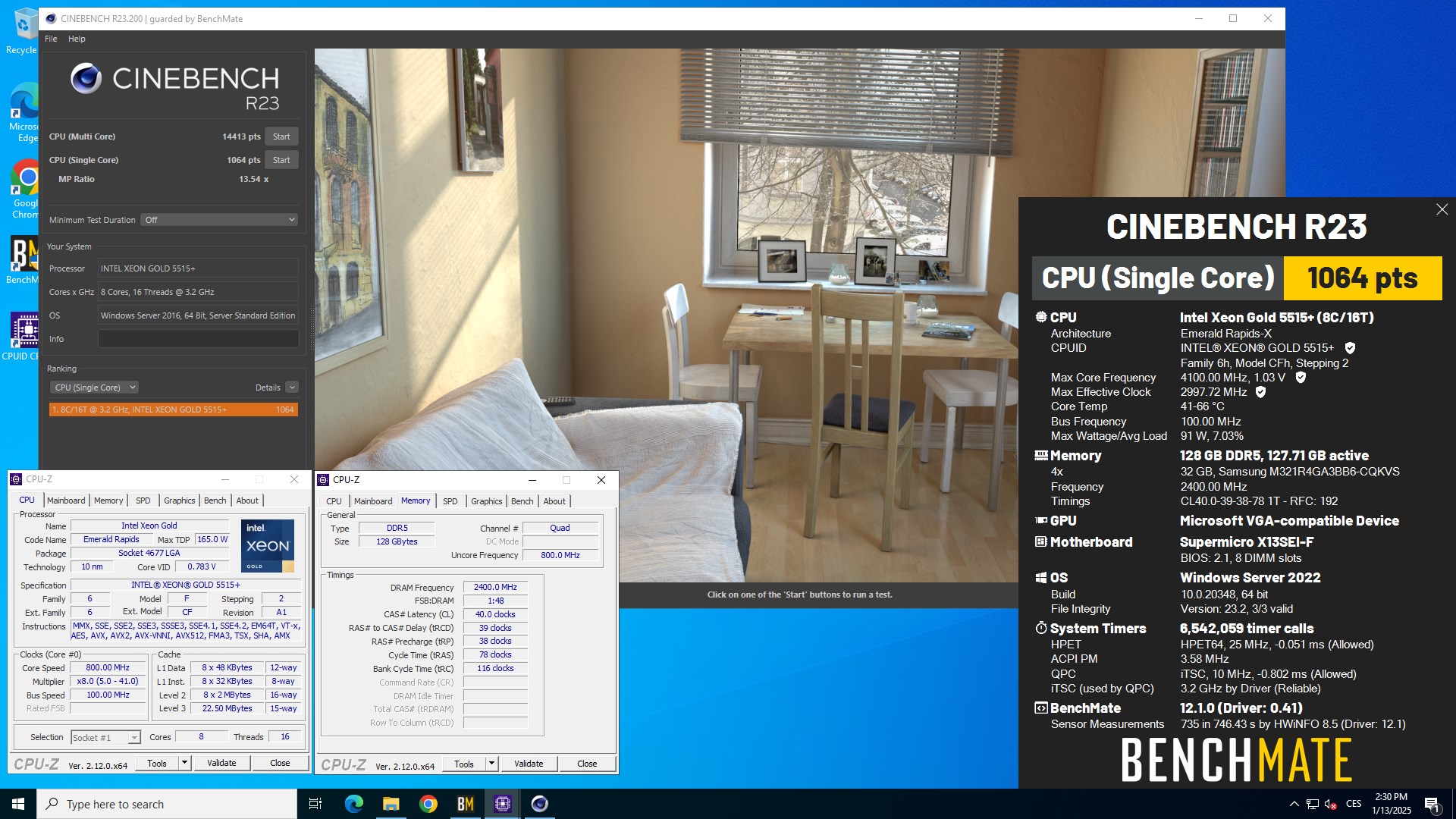Click the Intel Xeon logo in CPU-Z
The width and height of the screenshot is (1456, 819).
(268, 546)
